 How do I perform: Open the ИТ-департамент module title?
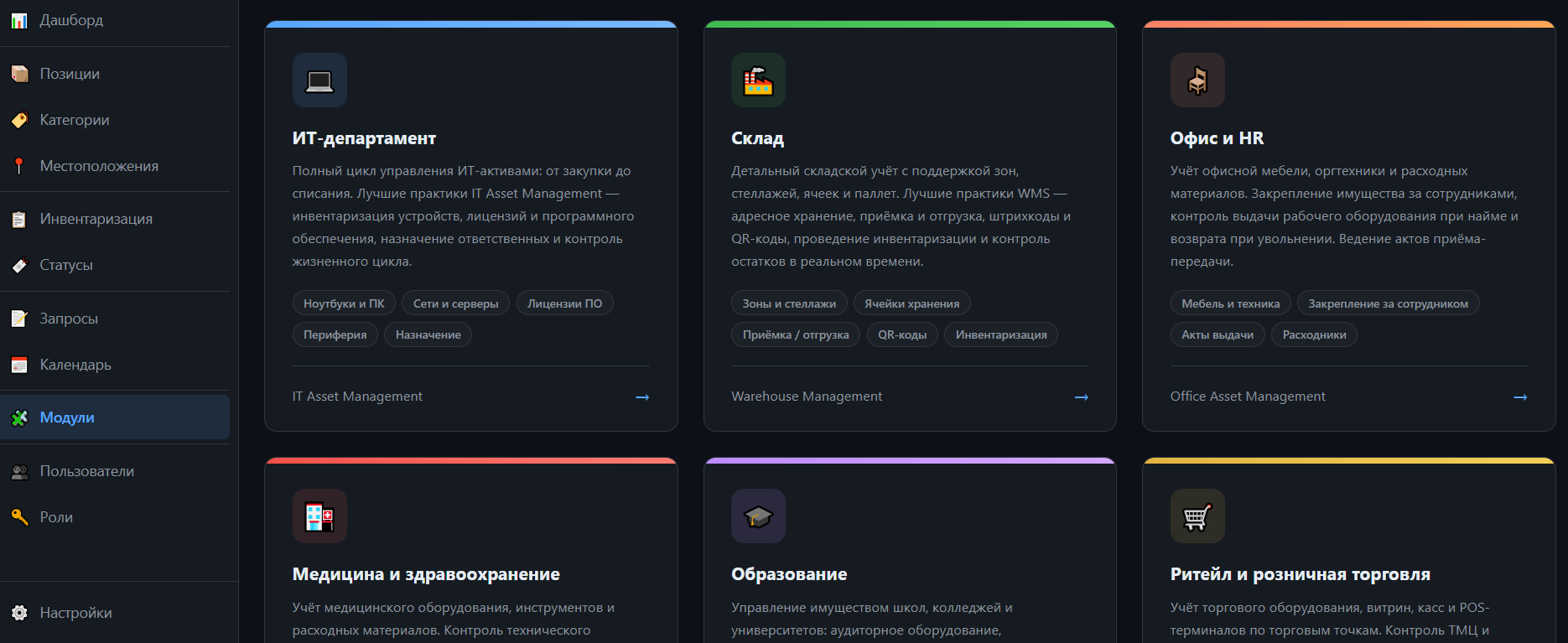[x=364, y=138]
